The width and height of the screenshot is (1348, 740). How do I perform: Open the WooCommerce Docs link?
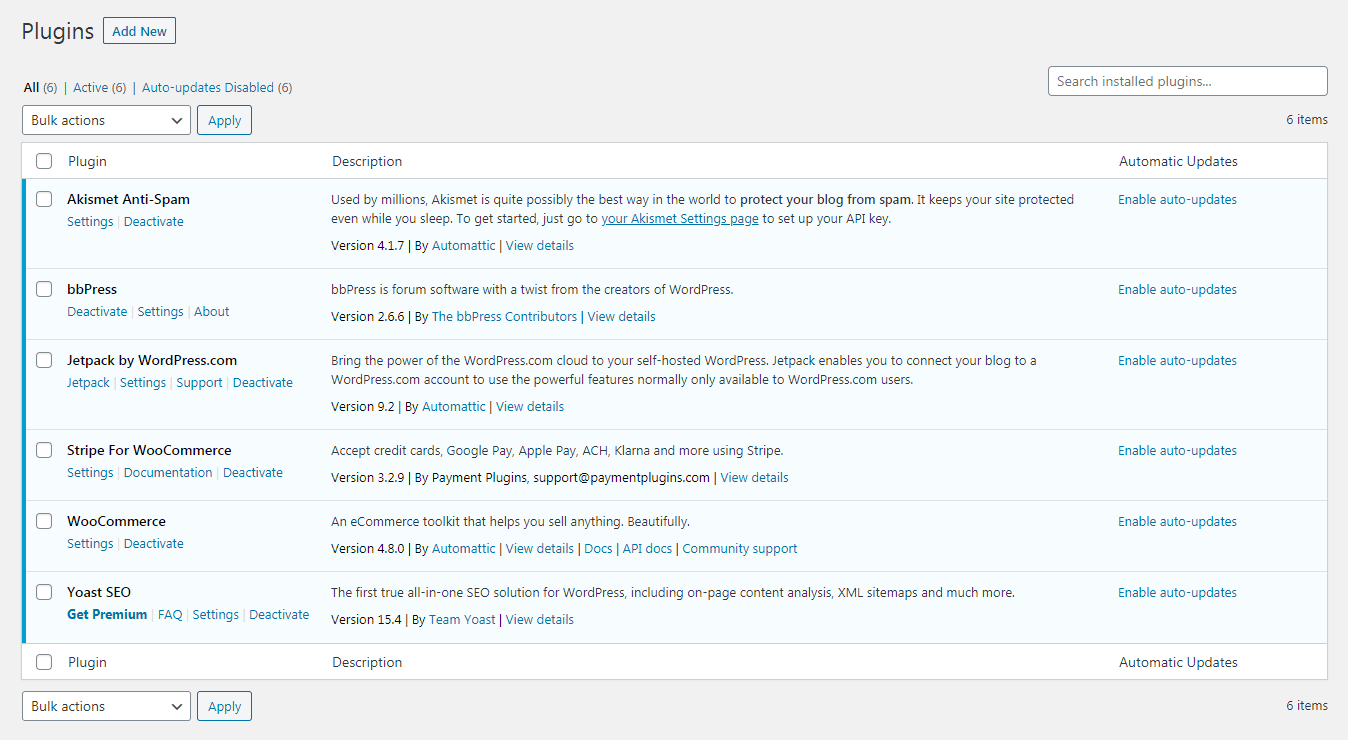[x=598, y=548]
